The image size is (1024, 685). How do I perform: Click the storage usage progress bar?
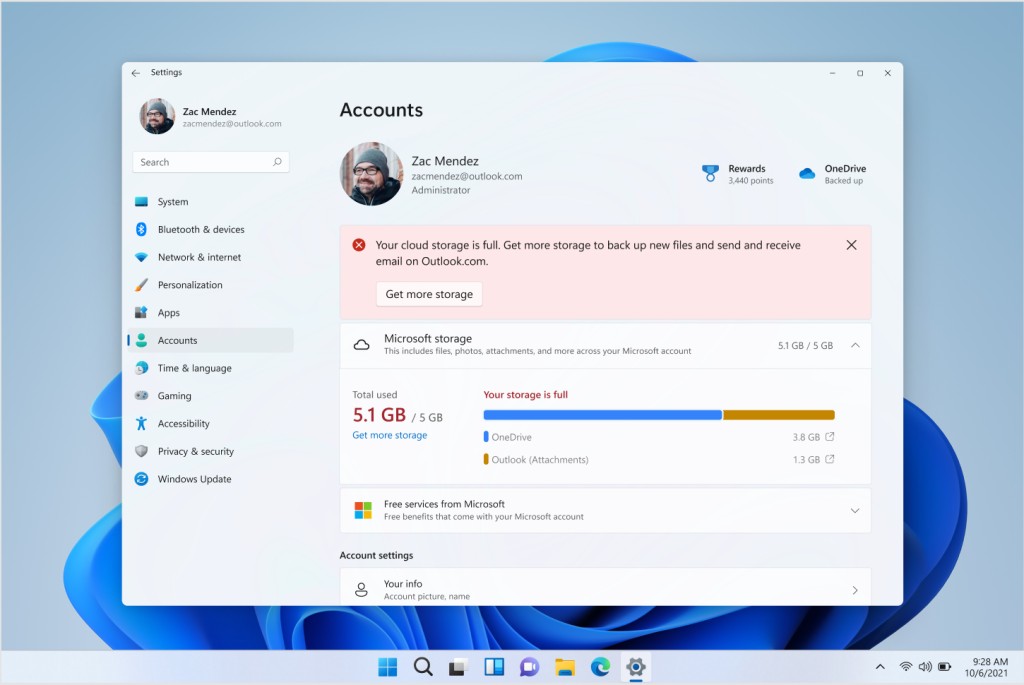coord(659,414)
